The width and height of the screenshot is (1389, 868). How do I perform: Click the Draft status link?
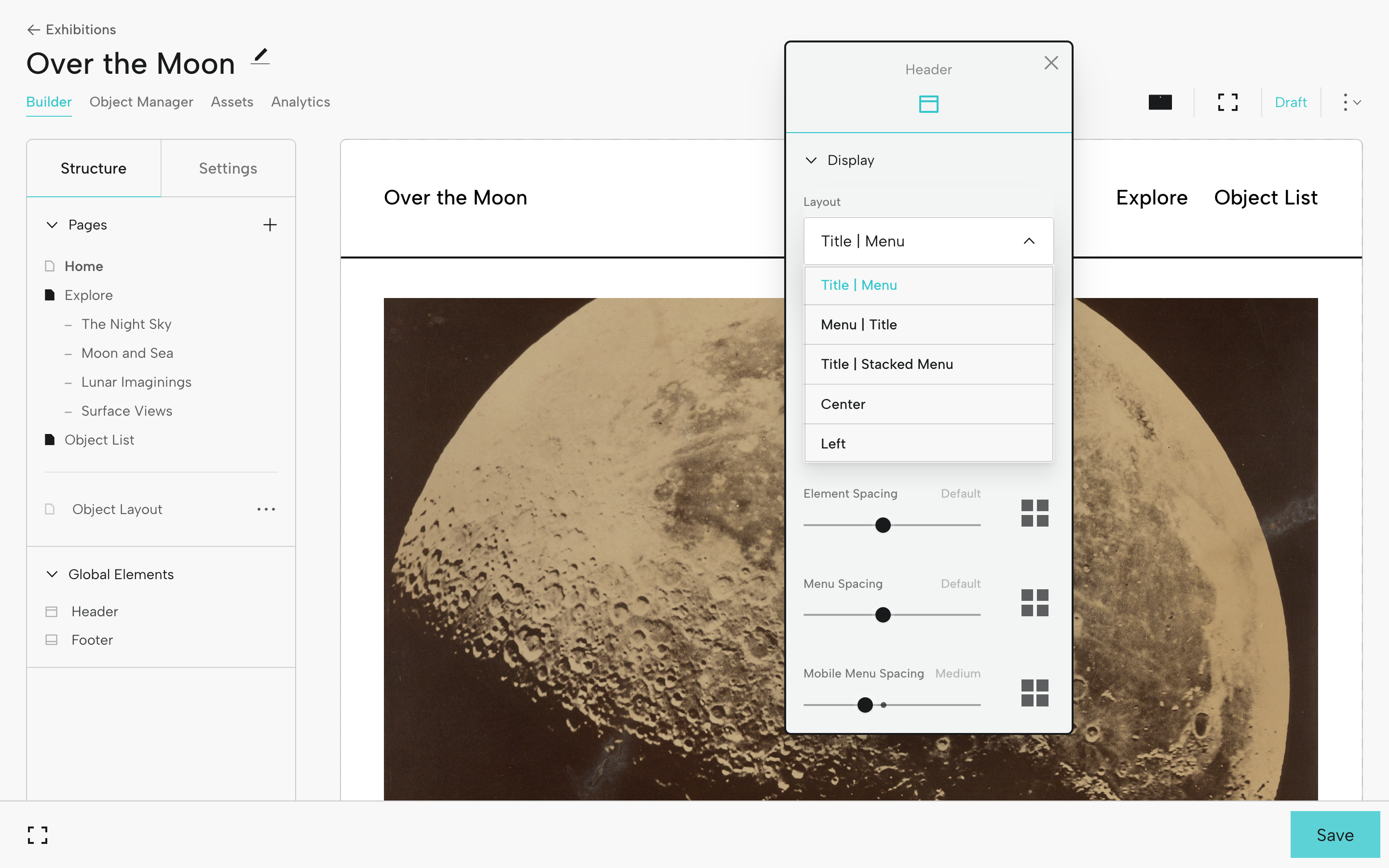point(1290,102)
